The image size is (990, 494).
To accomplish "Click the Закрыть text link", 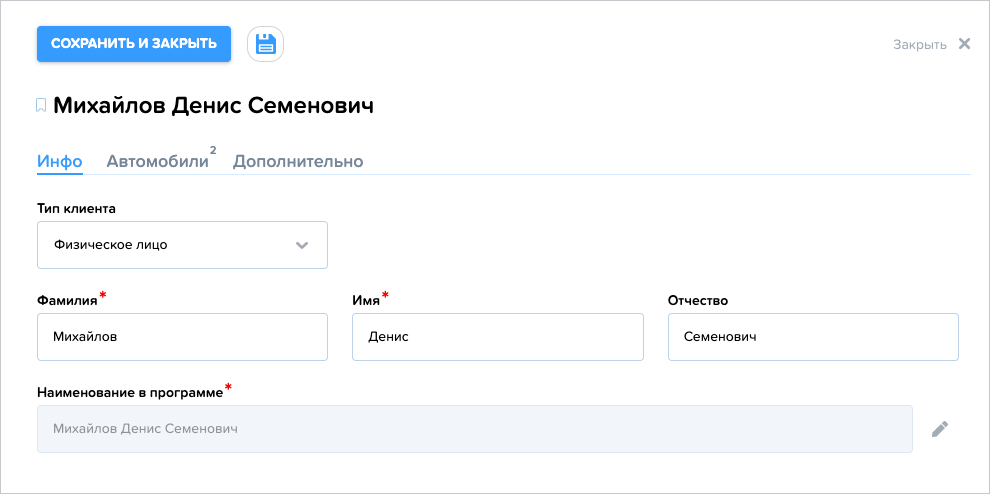I will (919, 44).
